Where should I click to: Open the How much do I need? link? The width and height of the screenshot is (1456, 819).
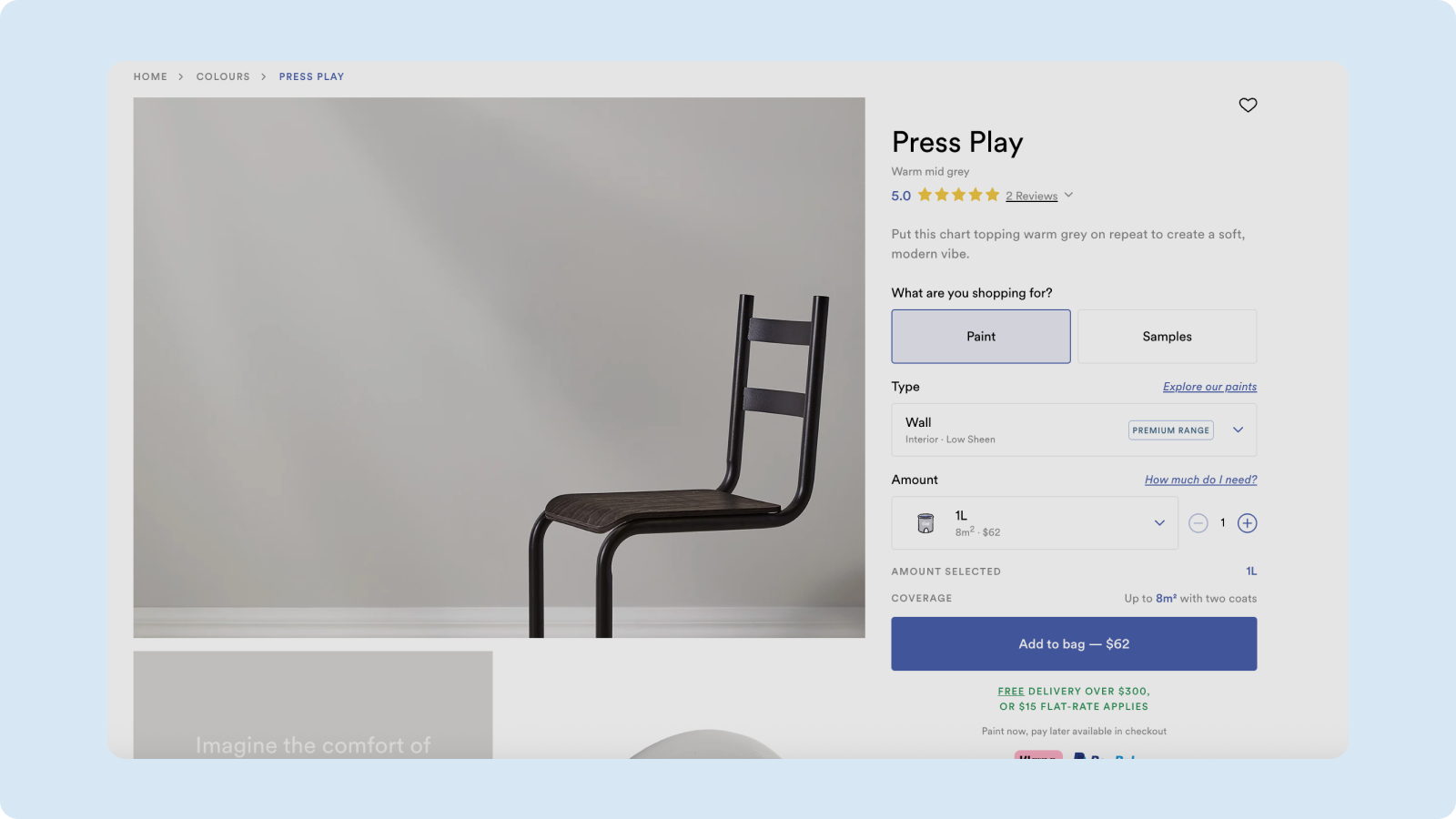click(x=1200, y=480)
